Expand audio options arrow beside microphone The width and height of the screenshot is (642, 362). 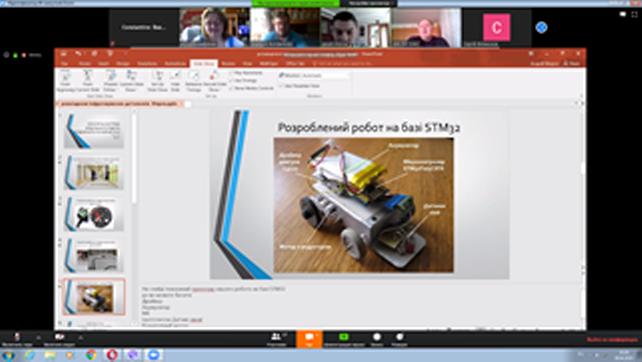38,338
